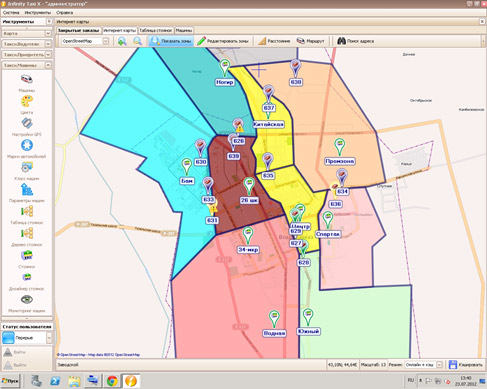The width and height of the screenshot is (487, 389).
Task: Open Дерево стоянок icon
Action: click(x=27, y=233)
